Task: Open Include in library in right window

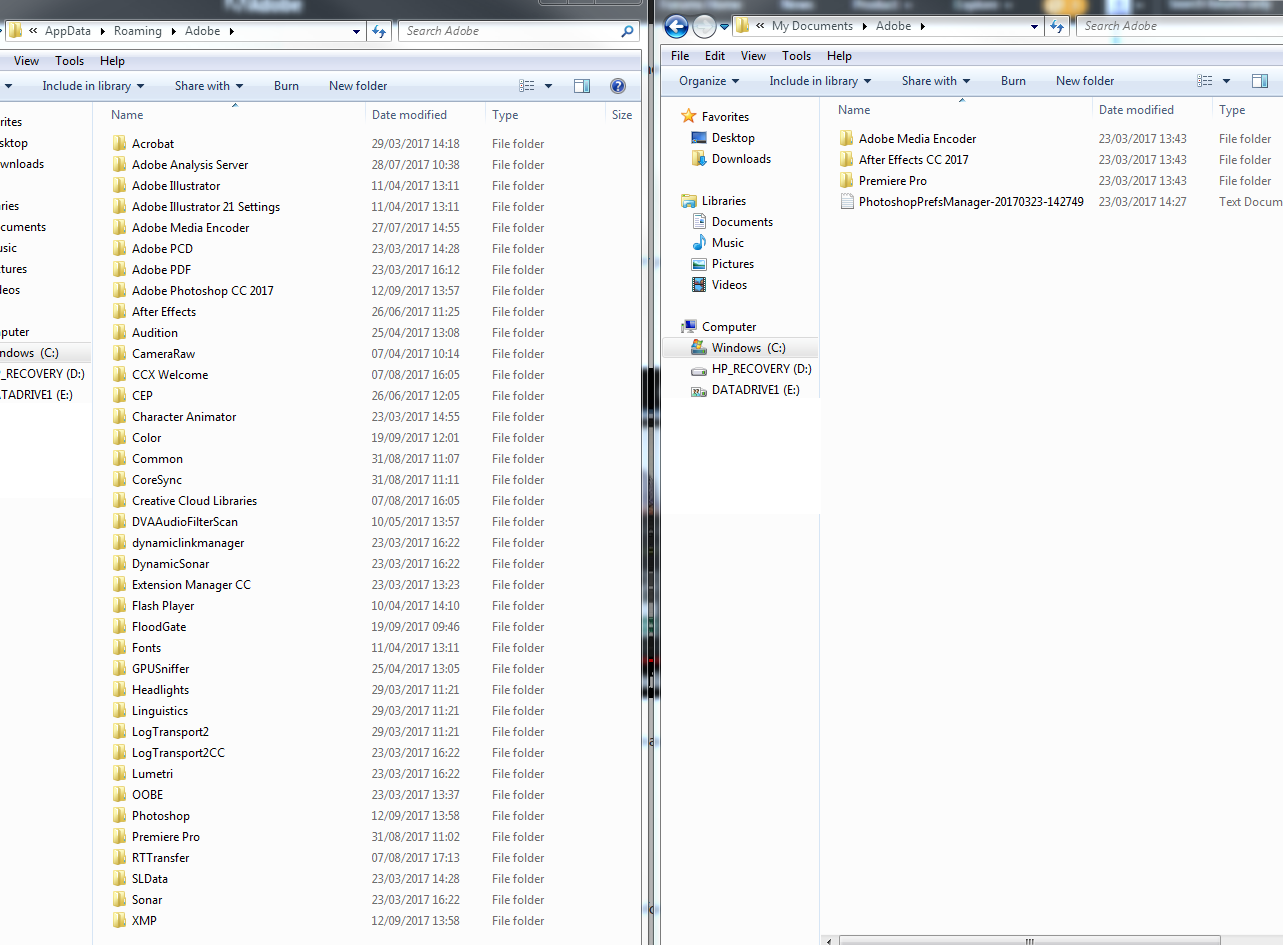Action: click(820, 81)
